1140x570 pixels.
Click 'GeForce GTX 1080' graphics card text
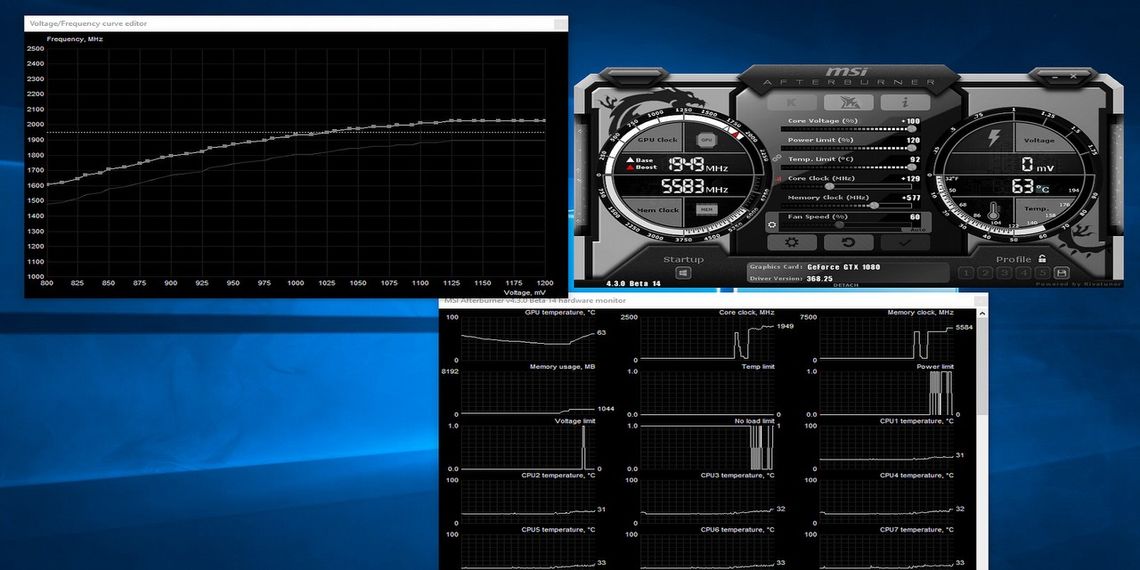(843, 267)
